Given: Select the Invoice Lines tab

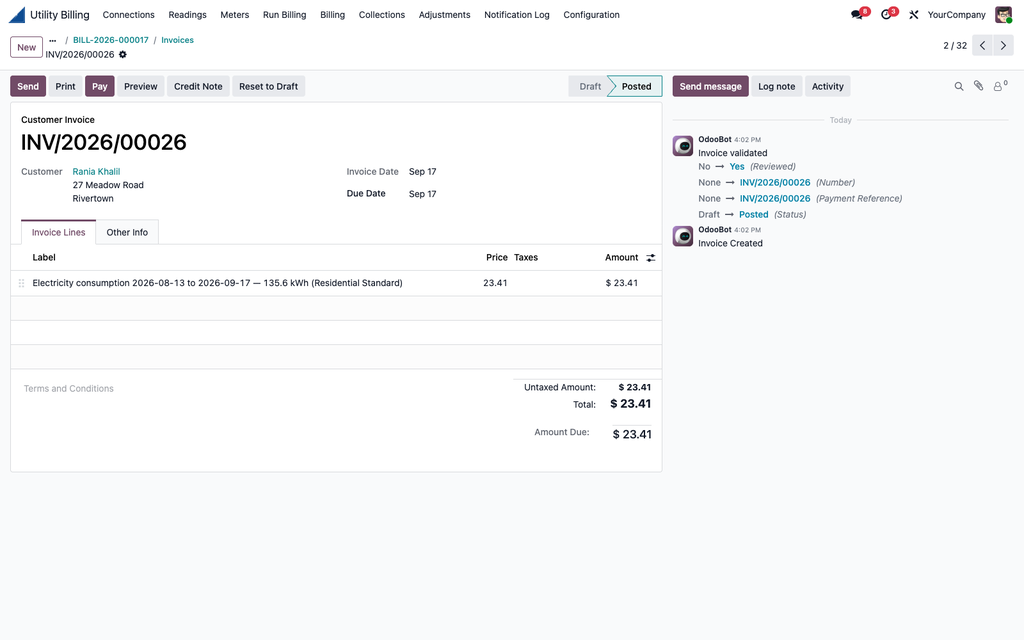Looking at the screenshot, I should point(58,232).
